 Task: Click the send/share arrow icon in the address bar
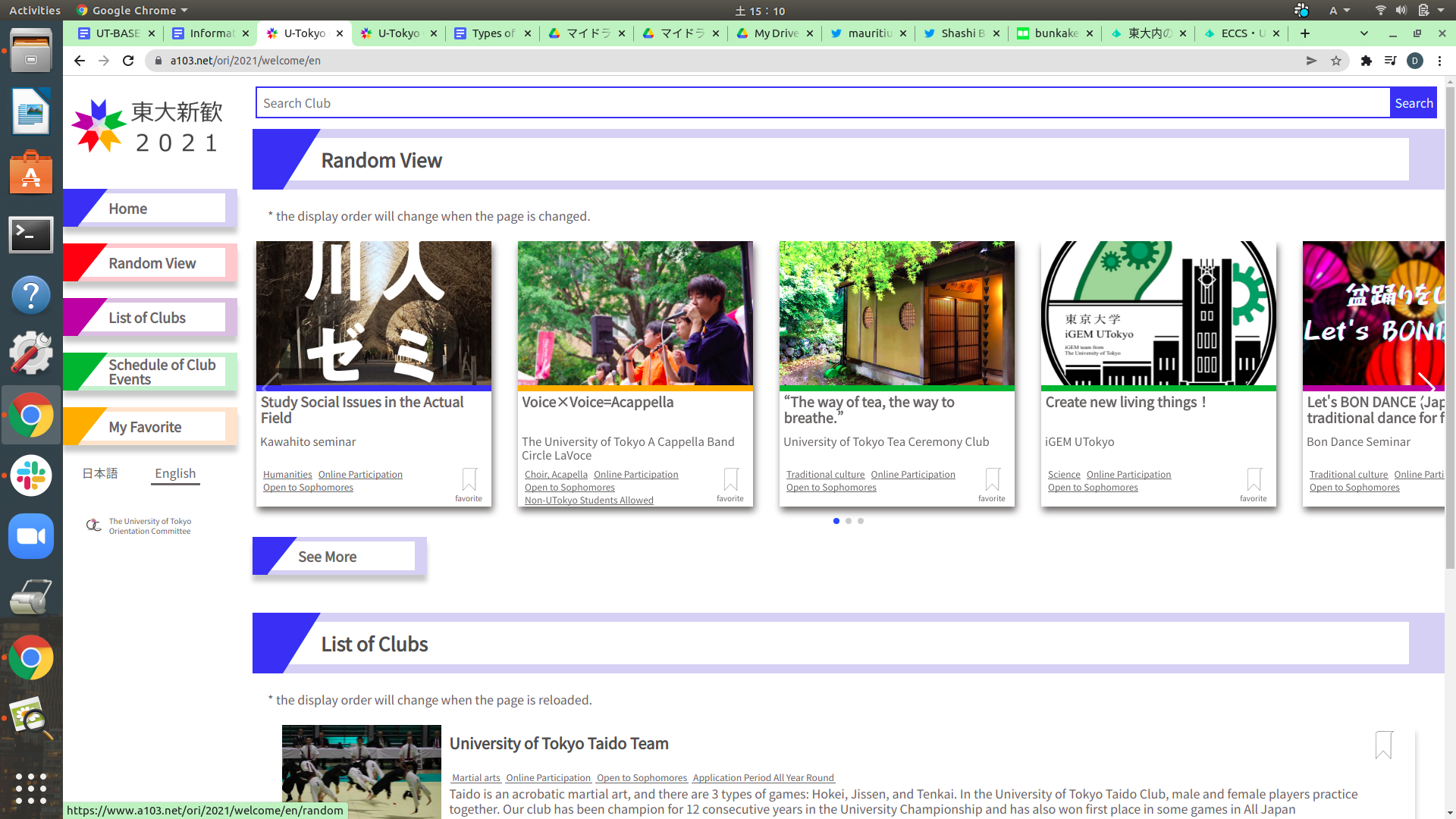[x=1312, y=61]
